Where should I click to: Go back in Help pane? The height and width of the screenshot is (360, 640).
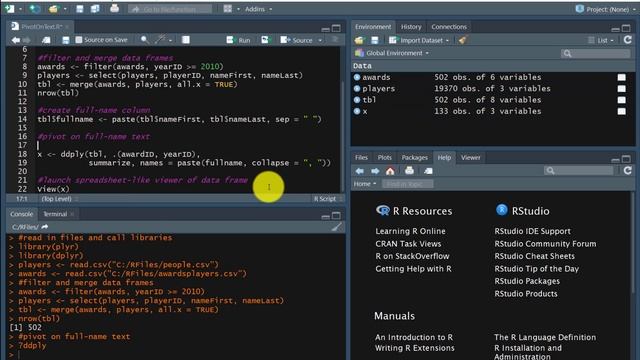pos(360,171)
